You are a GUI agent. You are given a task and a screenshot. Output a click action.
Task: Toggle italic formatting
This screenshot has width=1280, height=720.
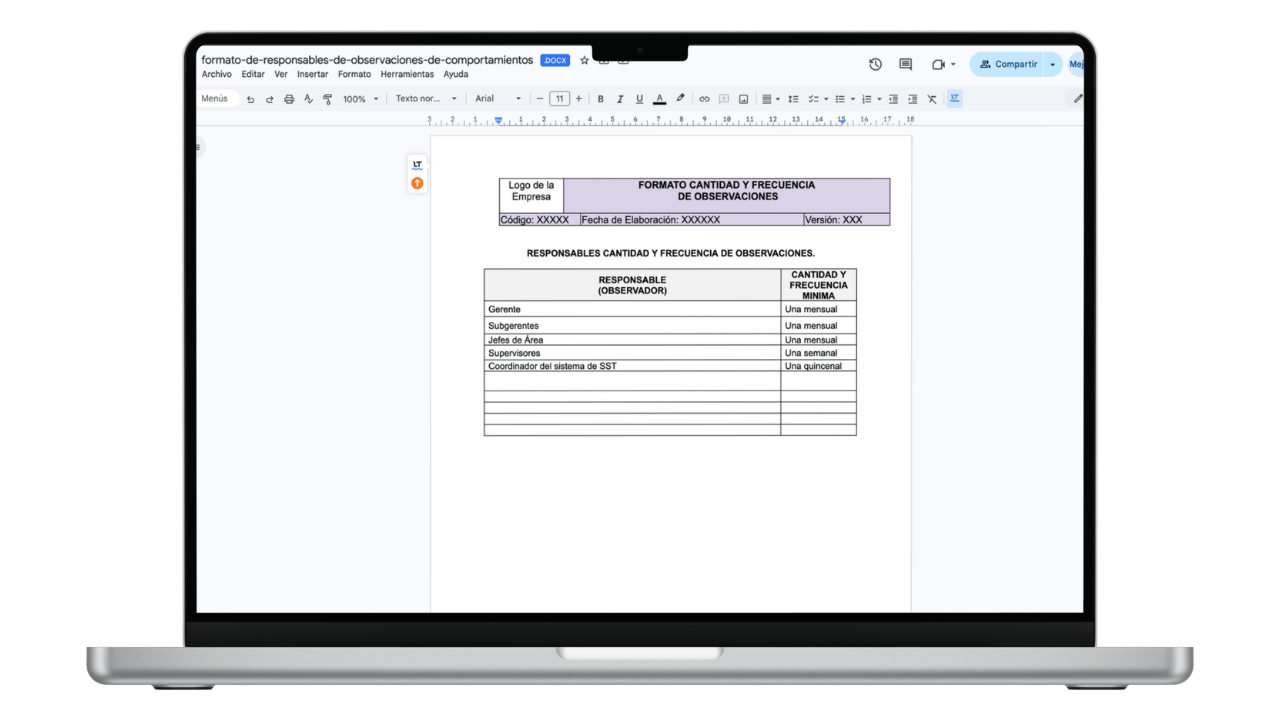pyautogui.click(x=620, y=99)
